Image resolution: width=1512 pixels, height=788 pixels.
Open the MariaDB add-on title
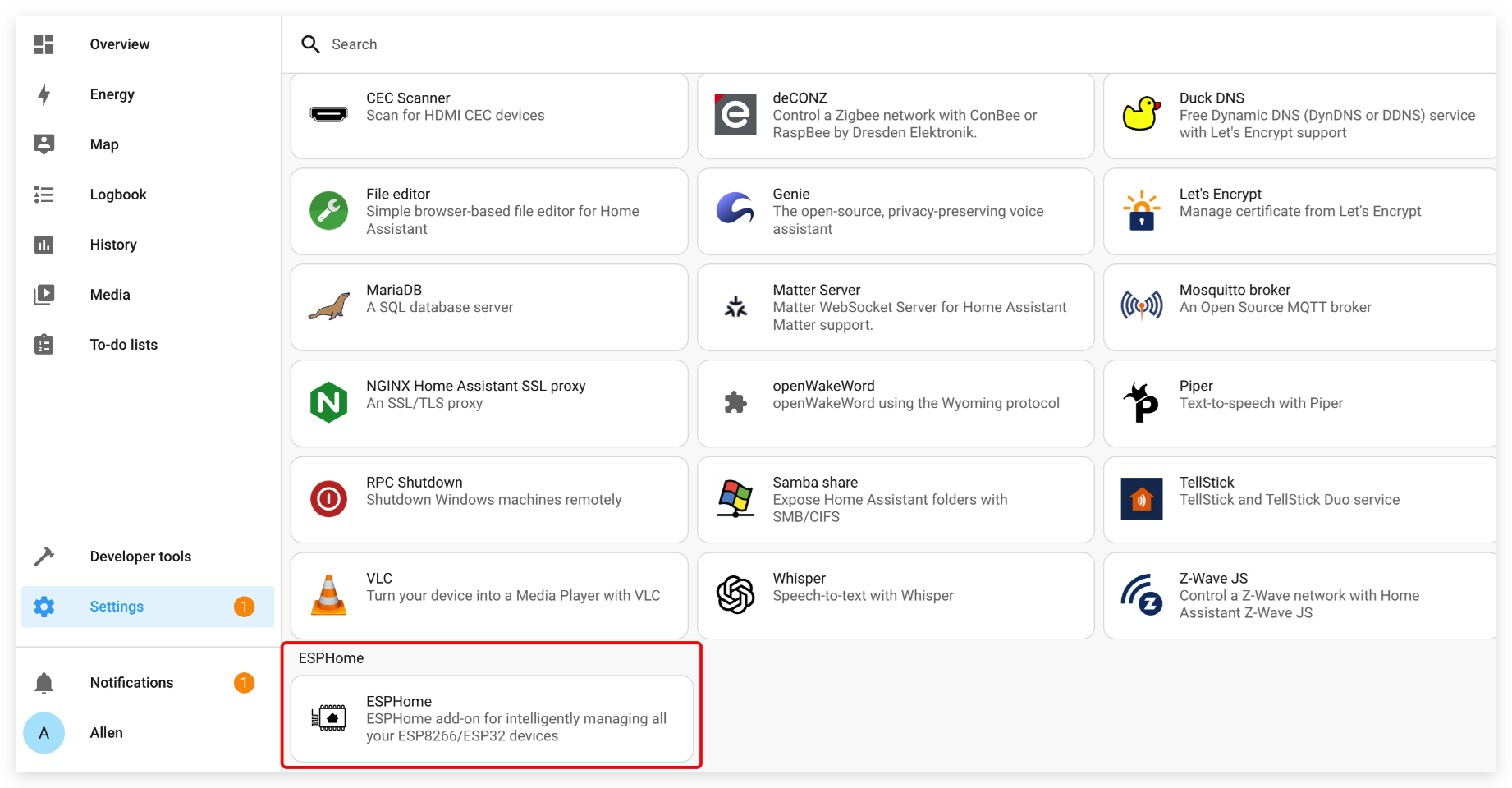click(x=394, y=290)
